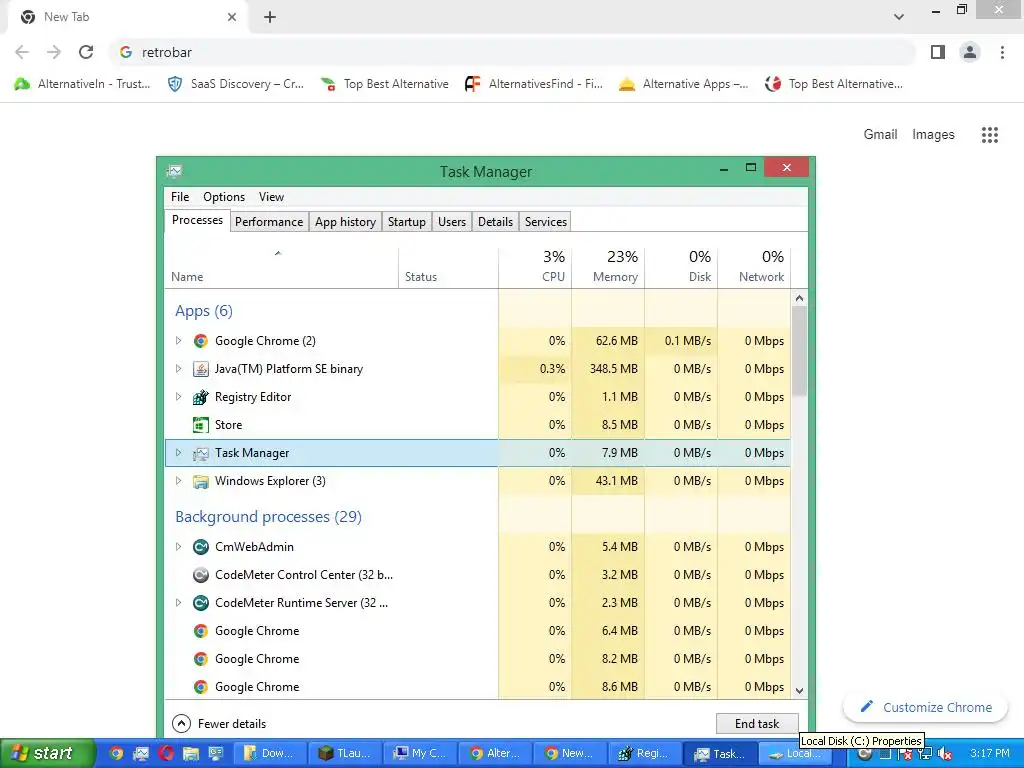Click the Registry Editor process icon
Image resolution: width=1024 pixels, height=768 pixels.
click(200, 397)
